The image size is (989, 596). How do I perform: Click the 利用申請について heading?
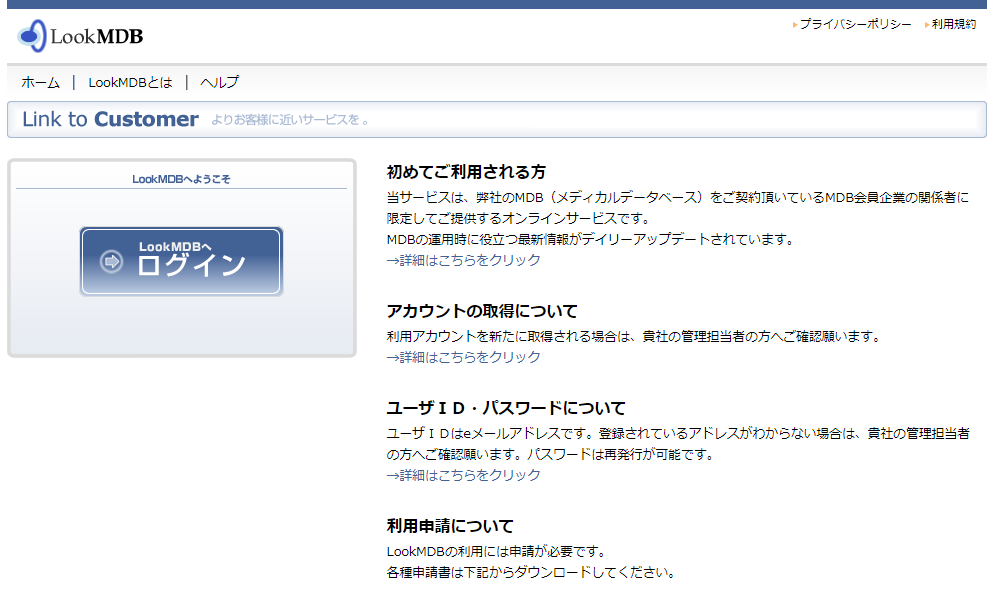(x=450, y=526)
